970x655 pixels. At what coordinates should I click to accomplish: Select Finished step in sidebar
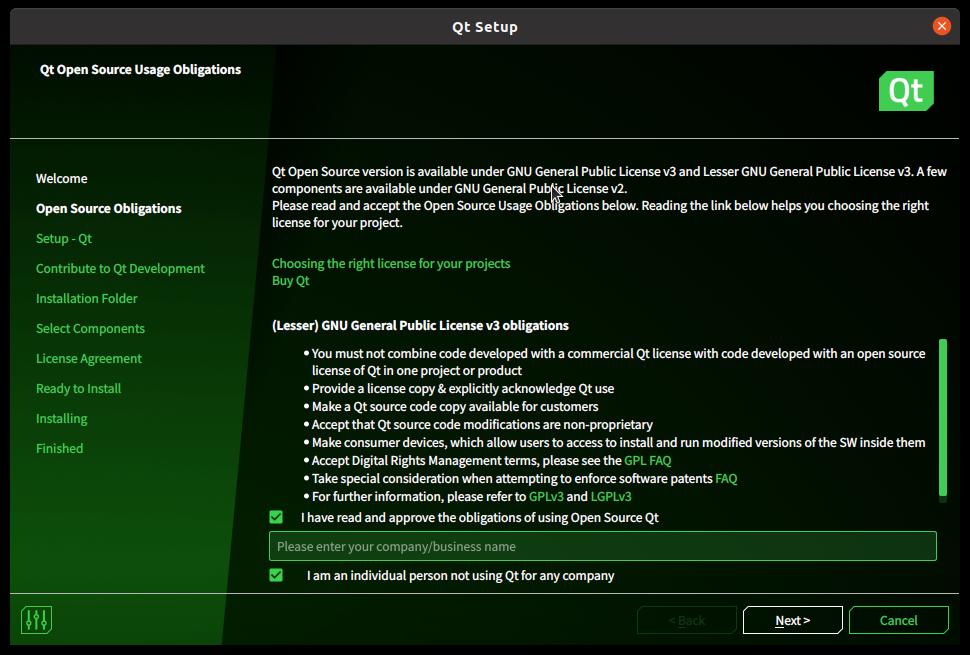tap(59, 448)
